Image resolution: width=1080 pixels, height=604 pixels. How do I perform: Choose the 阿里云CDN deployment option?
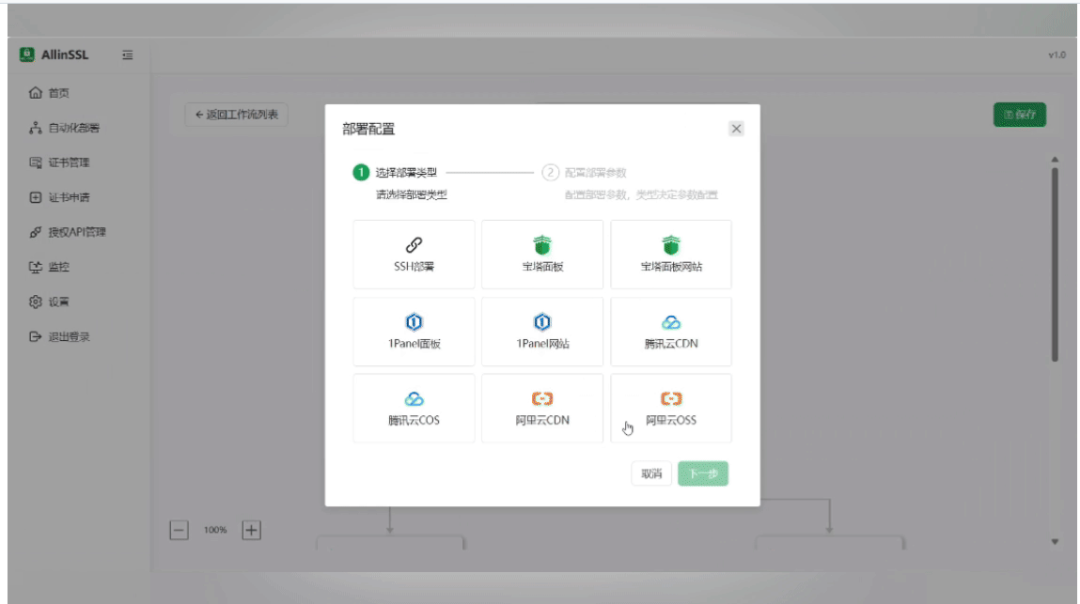coord(542,408)
